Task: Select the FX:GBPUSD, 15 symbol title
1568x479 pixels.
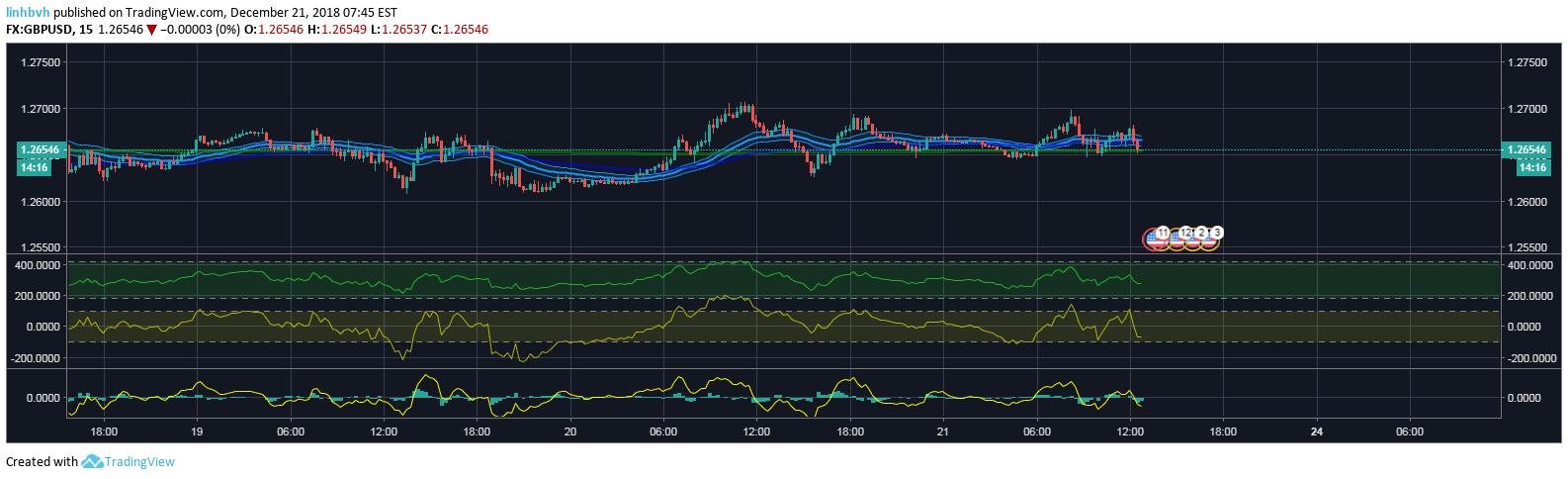Action: [x=49, y=30]
